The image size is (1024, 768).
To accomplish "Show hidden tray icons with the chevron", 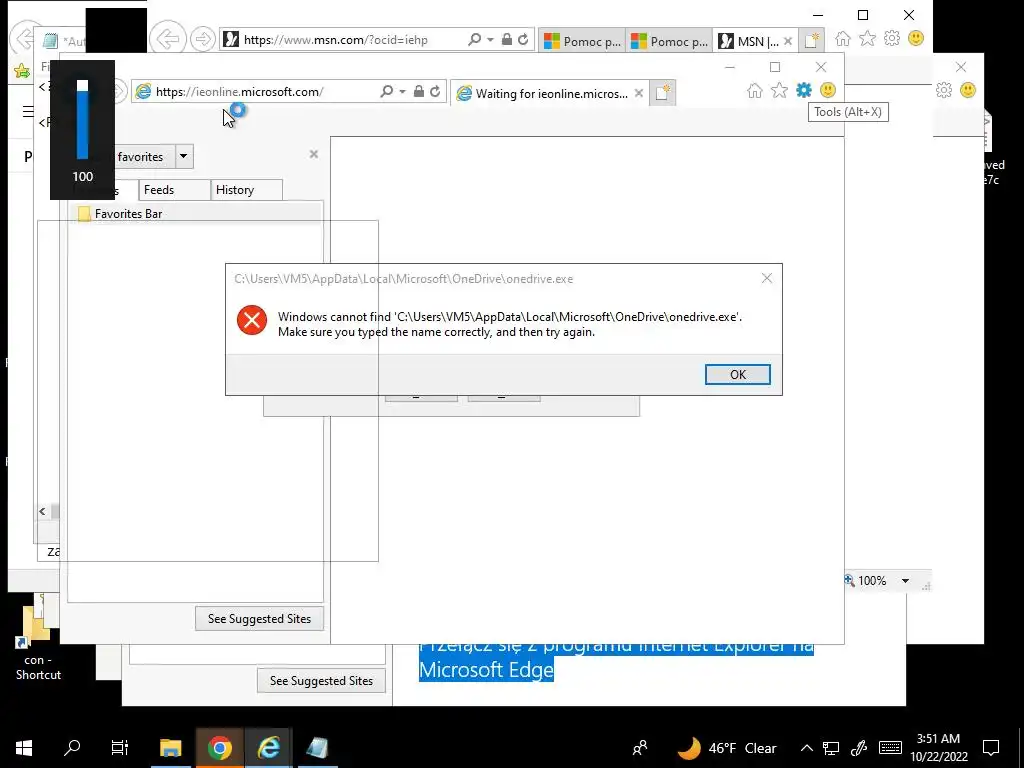I will [807, 748].
